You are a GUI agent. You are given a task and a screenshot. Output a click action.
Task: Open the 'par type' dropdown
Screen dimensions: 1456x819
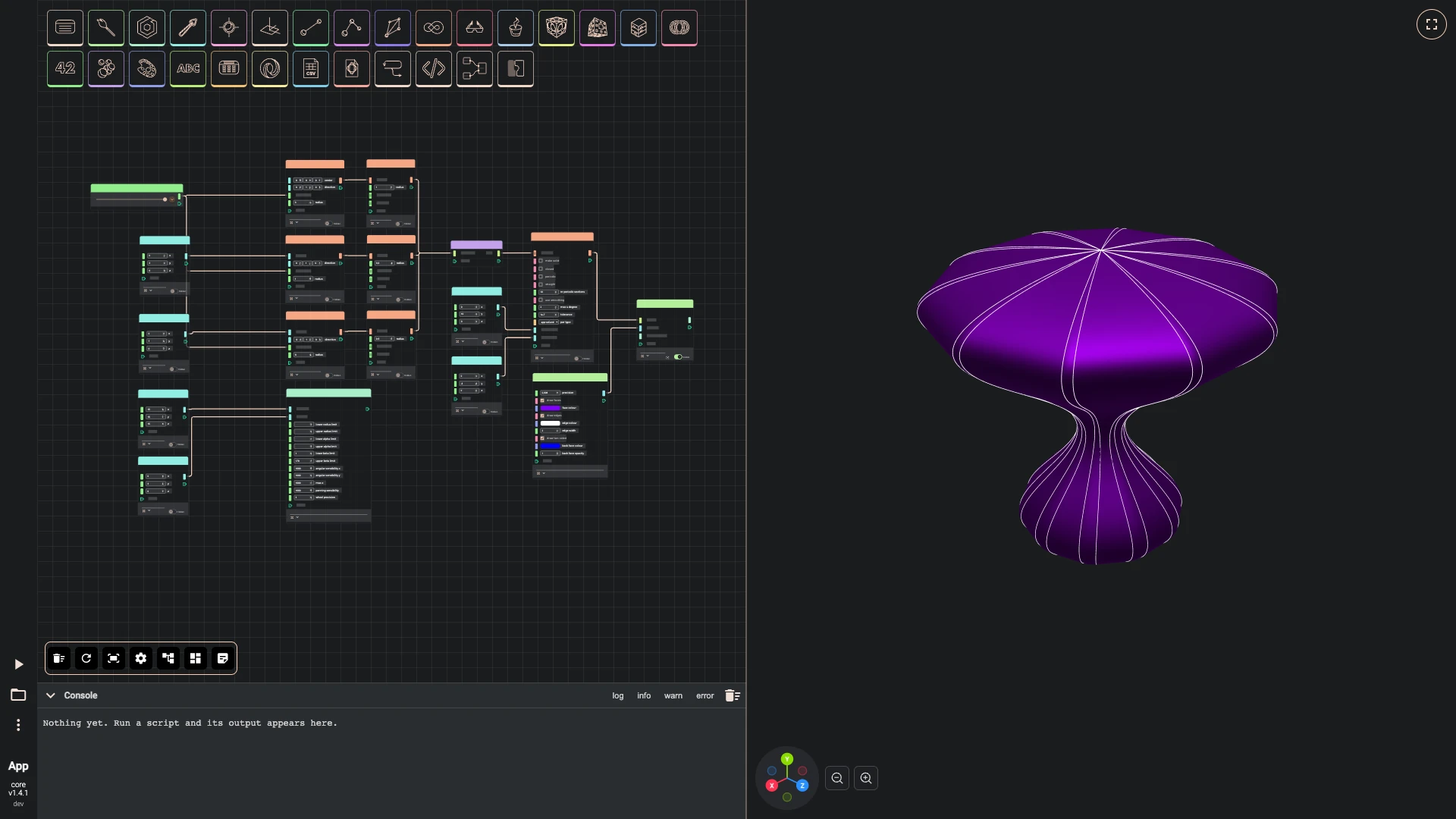pyautogui.click(x=548, y=322)
